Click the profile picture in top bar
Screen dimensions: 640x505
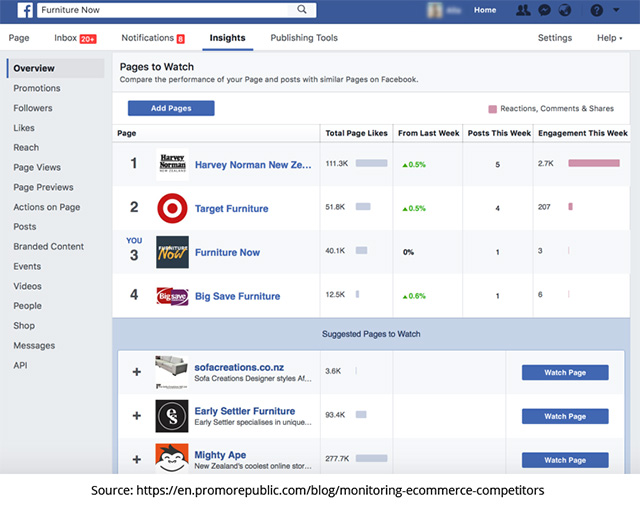[x=435, y=10]
